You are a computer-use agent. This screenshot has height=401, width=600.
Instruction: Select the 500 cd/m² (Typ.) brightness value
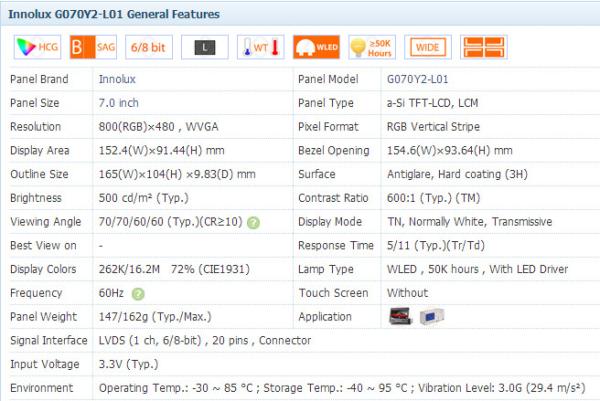tap(143, 198)
